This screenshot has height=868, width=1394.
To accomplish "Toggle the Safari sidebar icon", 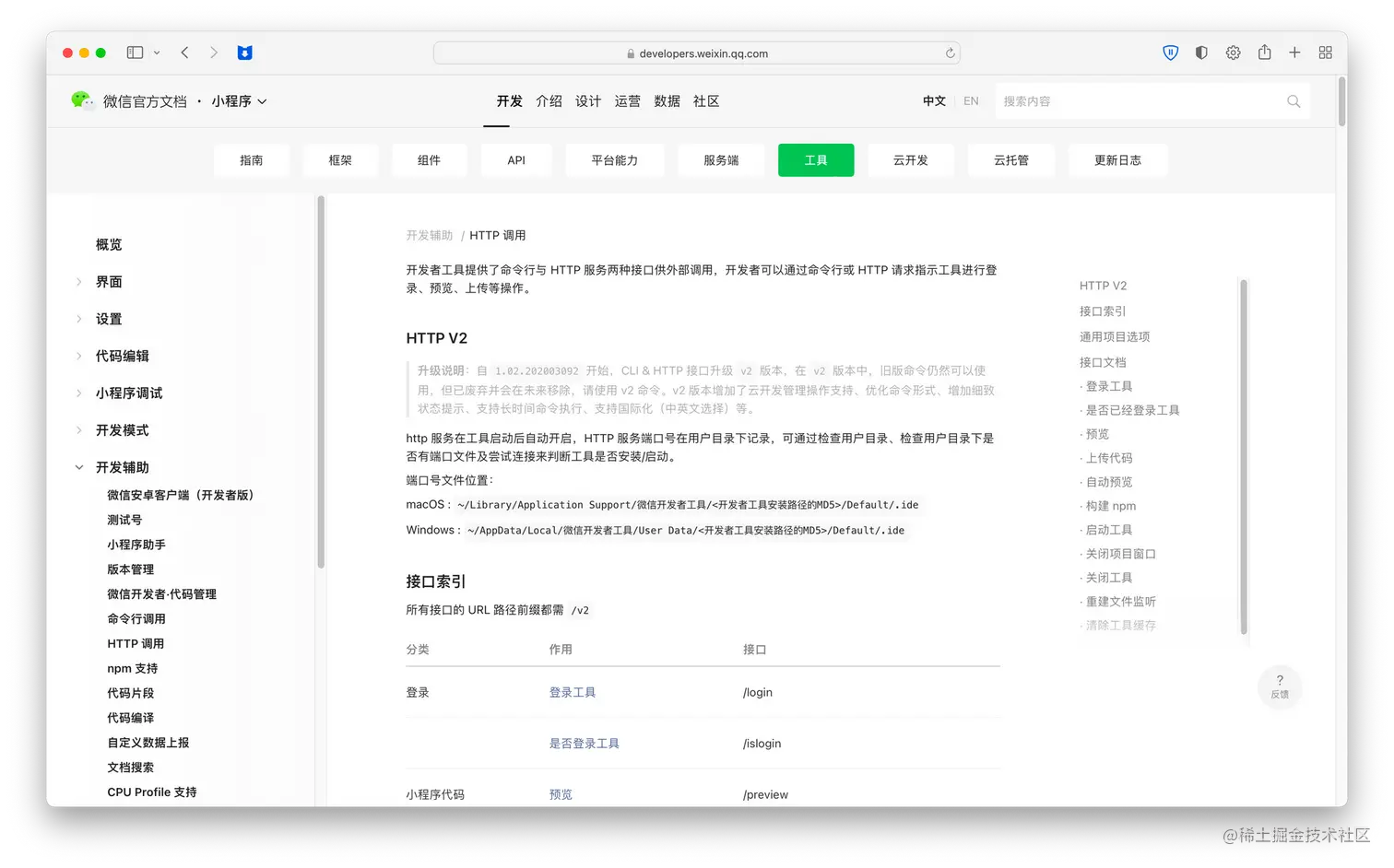I will point(134,53).
